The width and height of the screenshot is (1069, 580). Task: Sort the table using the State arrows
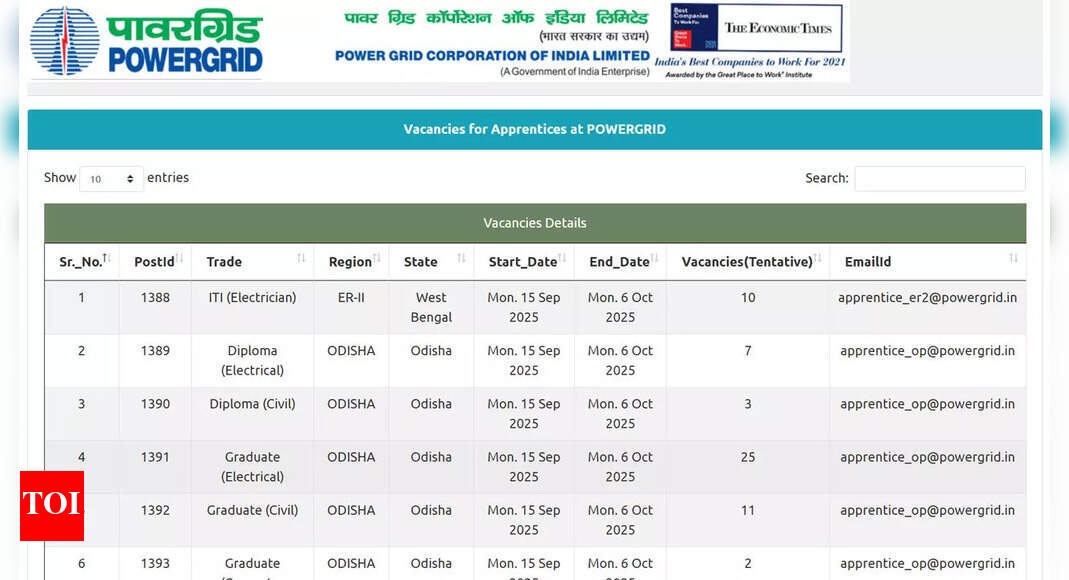point(462,258)
